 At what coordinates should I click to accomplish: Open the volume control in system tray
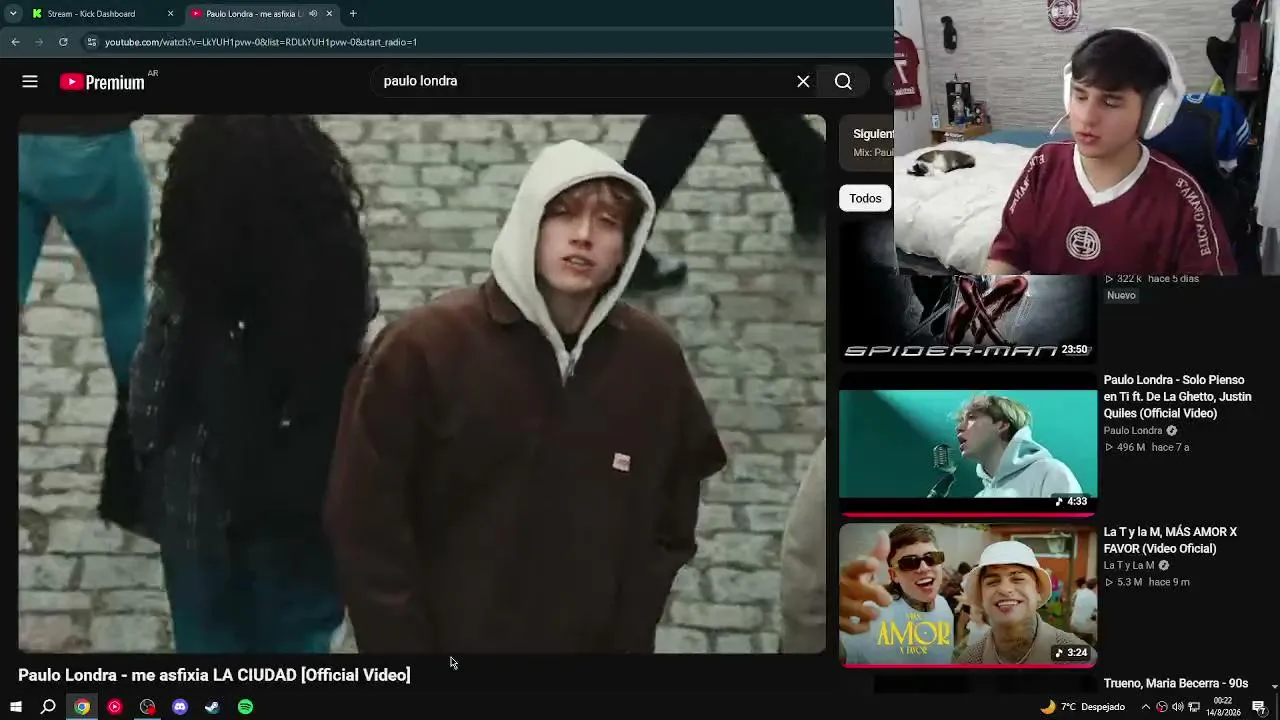point(1178,707)
